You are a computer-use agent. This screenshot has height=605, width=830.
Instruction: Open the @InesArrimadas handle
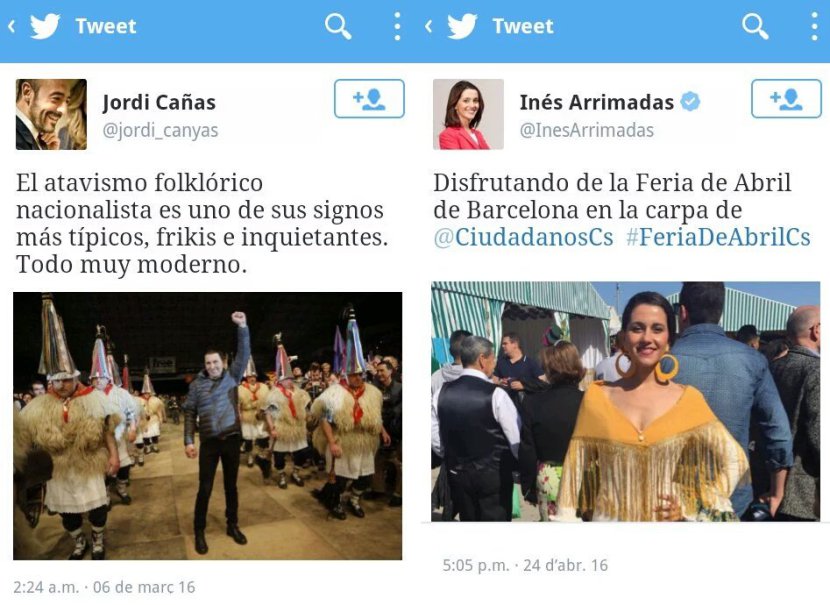[x=587, y=130]
